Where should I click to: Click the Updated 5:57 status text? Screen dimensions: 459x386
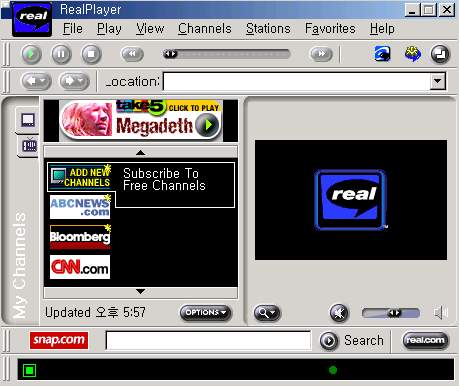[x=95, y=313]
